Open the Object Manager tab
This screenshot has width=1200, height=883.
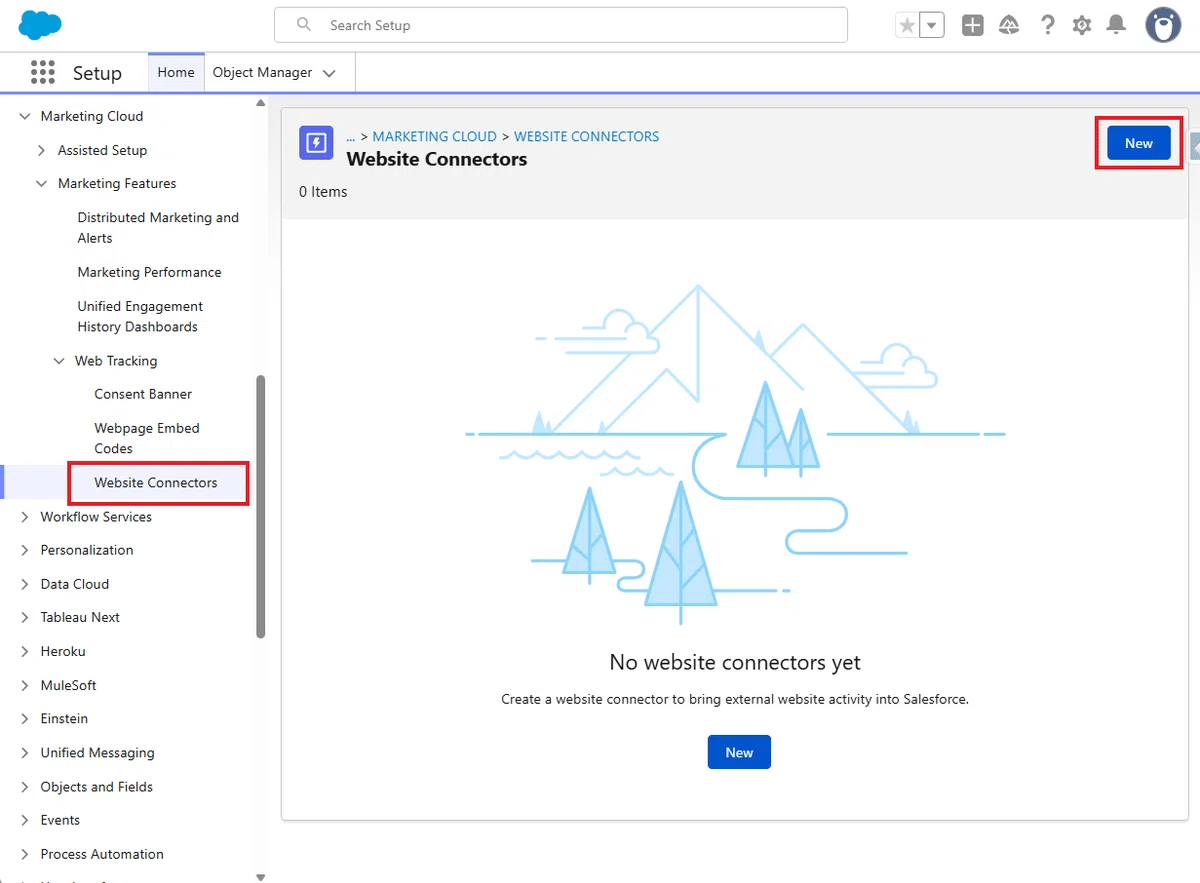tap(262, 72)
